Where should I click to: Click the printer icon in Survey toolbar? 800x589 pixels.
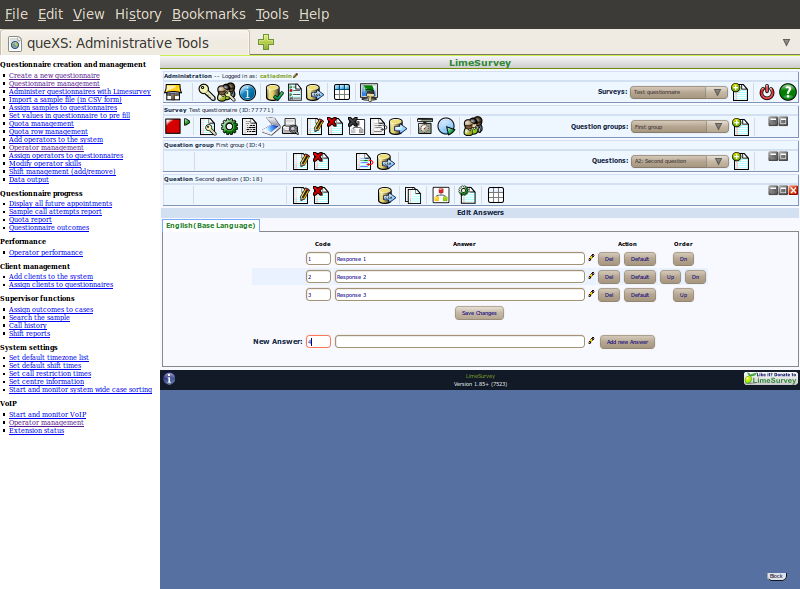(289, 126)
